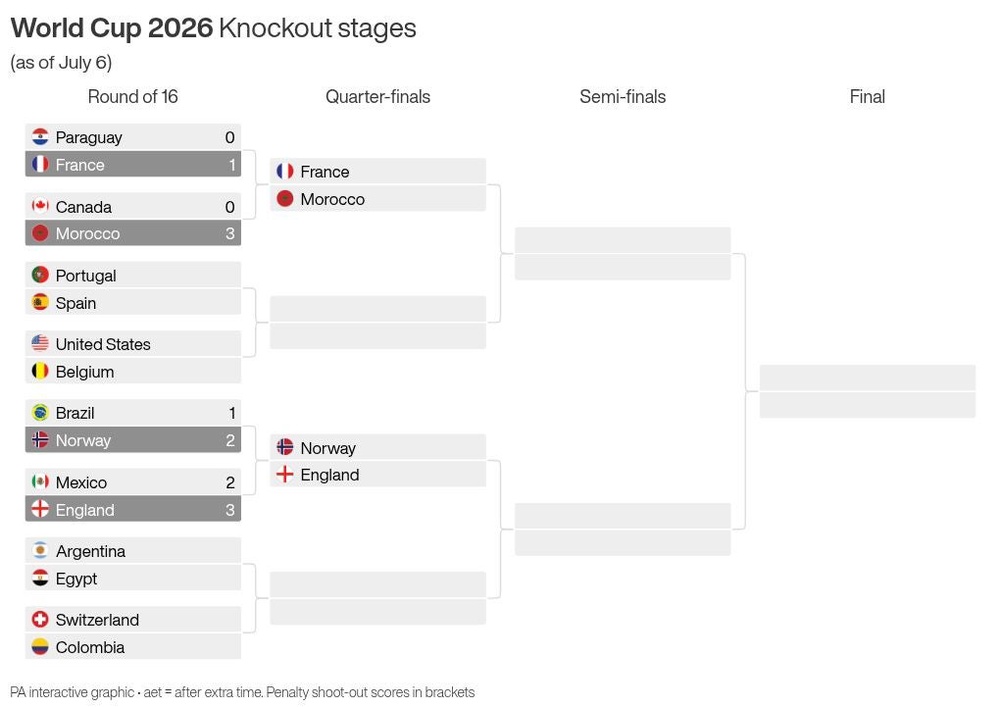Click the top empty Final slot
1000x707 pixels.
(867, 377)
